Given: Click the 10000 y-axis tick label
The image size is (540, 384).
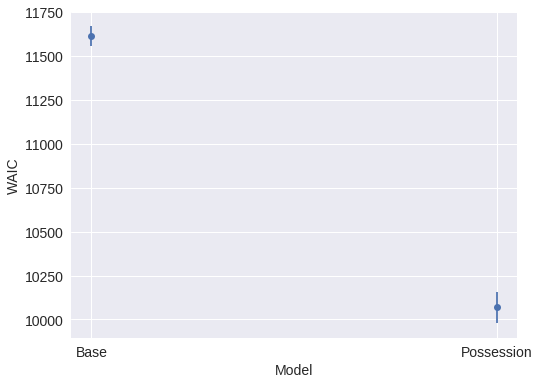Looking at the screenshot, I should [44, 321].
